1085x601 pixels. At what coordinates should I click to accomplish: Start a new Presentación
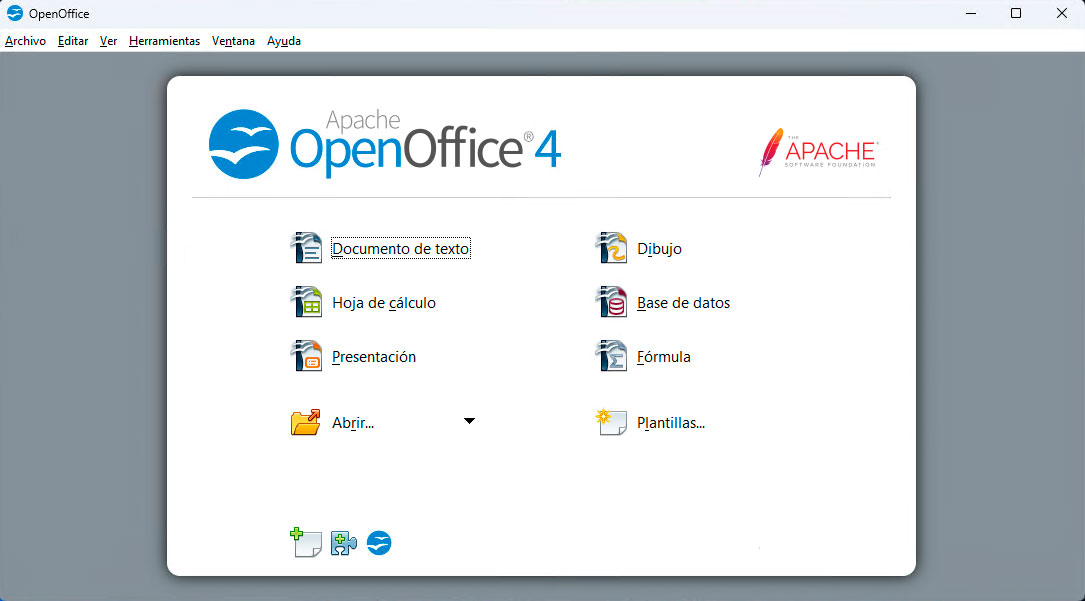pyautogui.click(x=374, y=357)
